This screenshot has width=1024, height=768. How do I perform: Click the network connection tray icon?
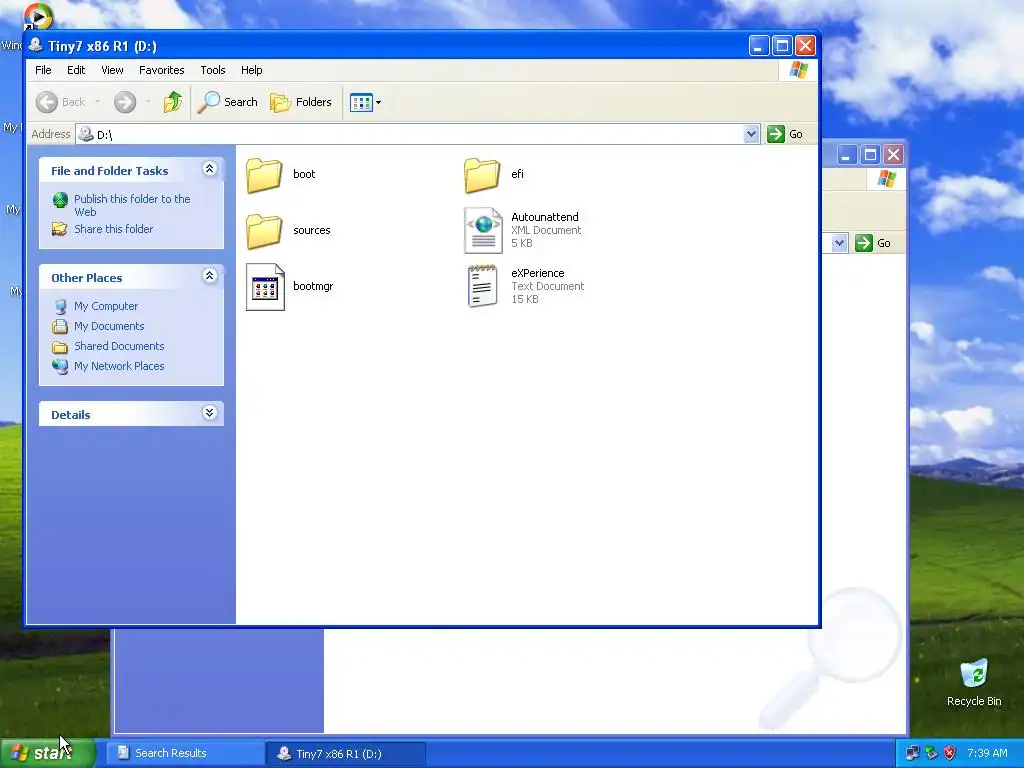pyautogui.click(x=912, y=753)
